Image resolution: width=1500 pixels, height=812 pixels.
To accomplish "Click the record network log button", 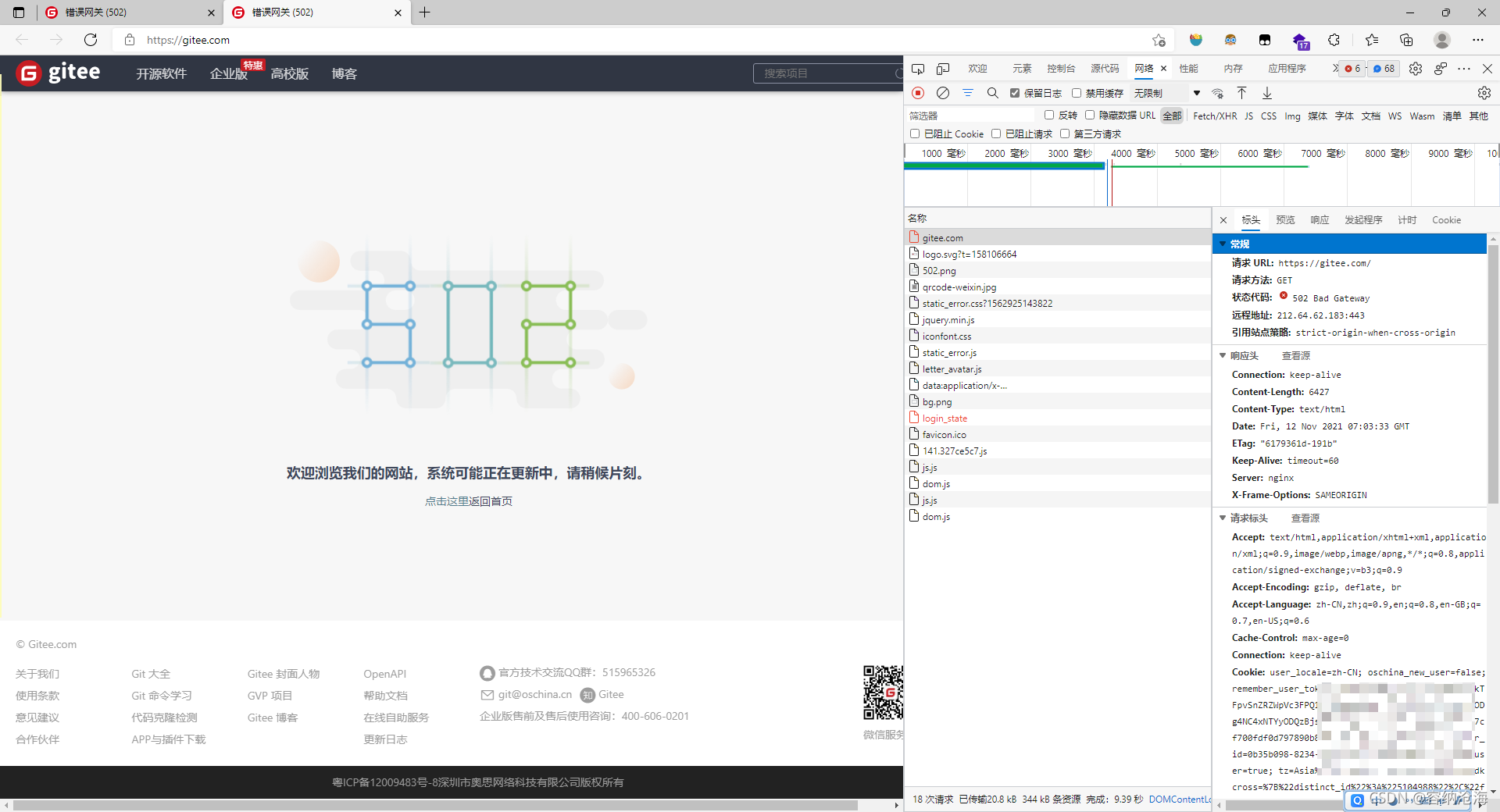I will 918,93.
